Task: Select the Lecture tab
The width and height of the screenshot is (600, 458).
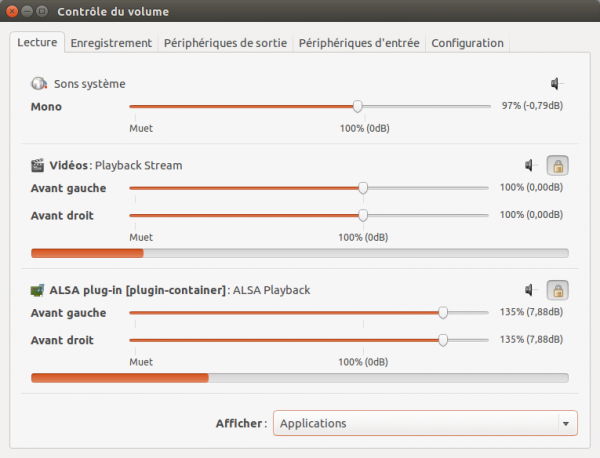Action: coord(38,43)
